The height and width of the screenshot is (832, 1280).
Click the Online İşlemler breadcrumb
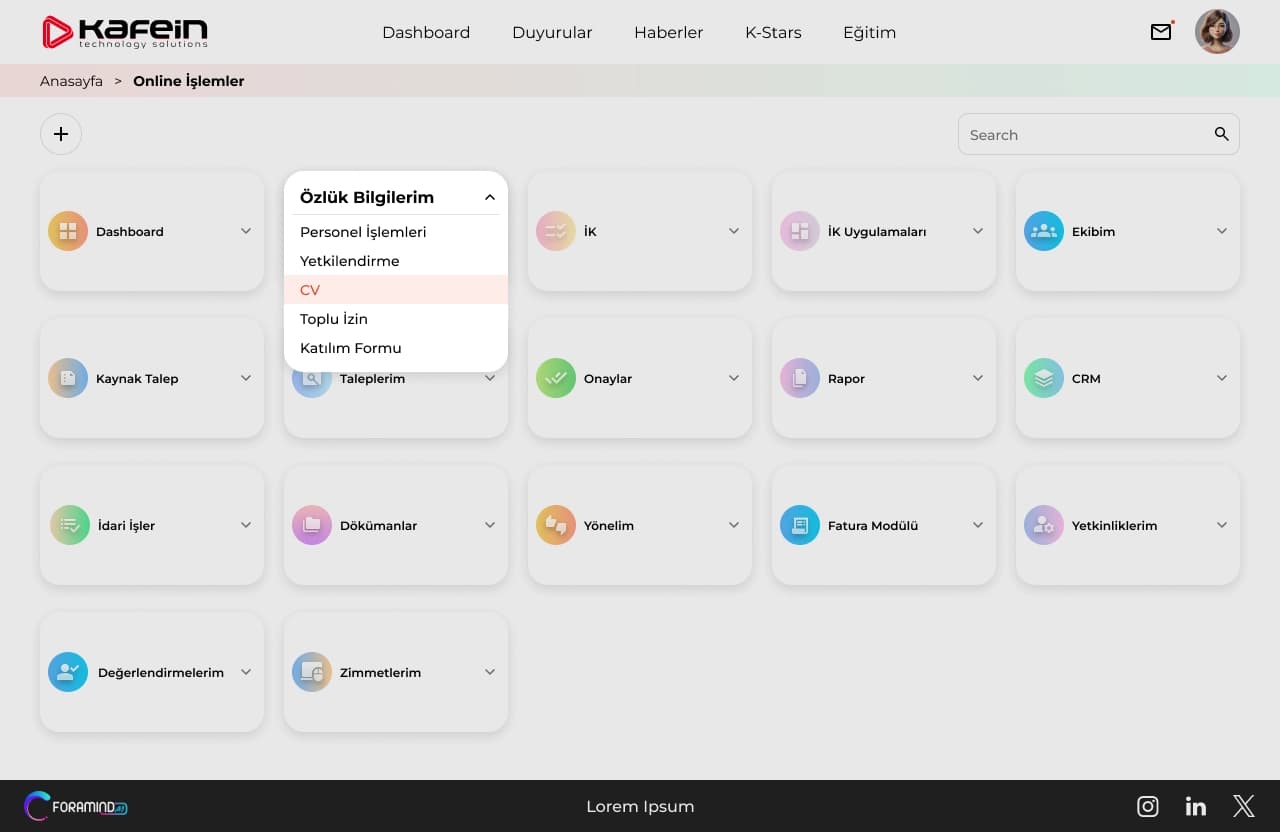189,81
